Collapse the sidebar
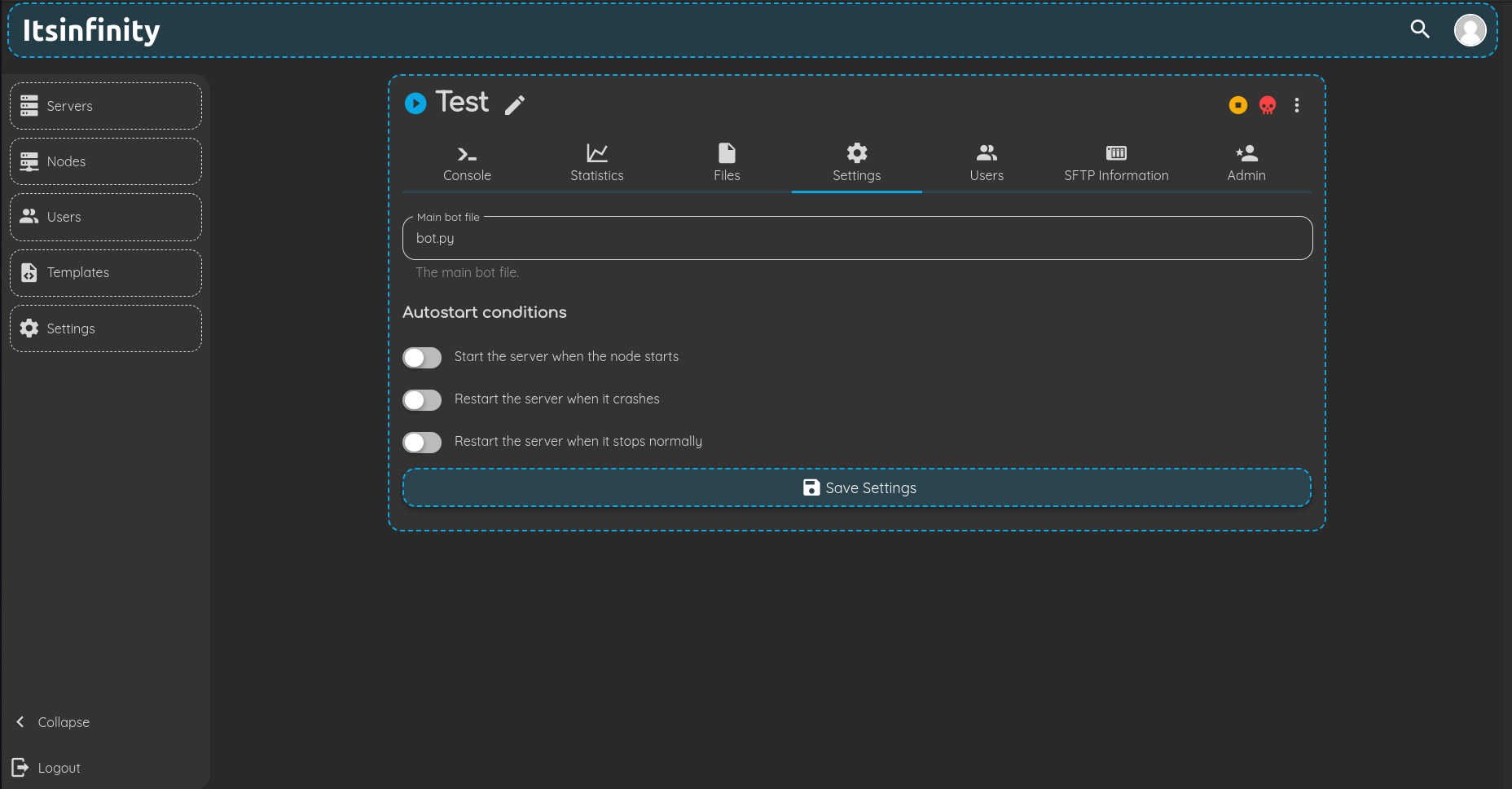This screenshot has height=789, width=1512. [53, 722]
